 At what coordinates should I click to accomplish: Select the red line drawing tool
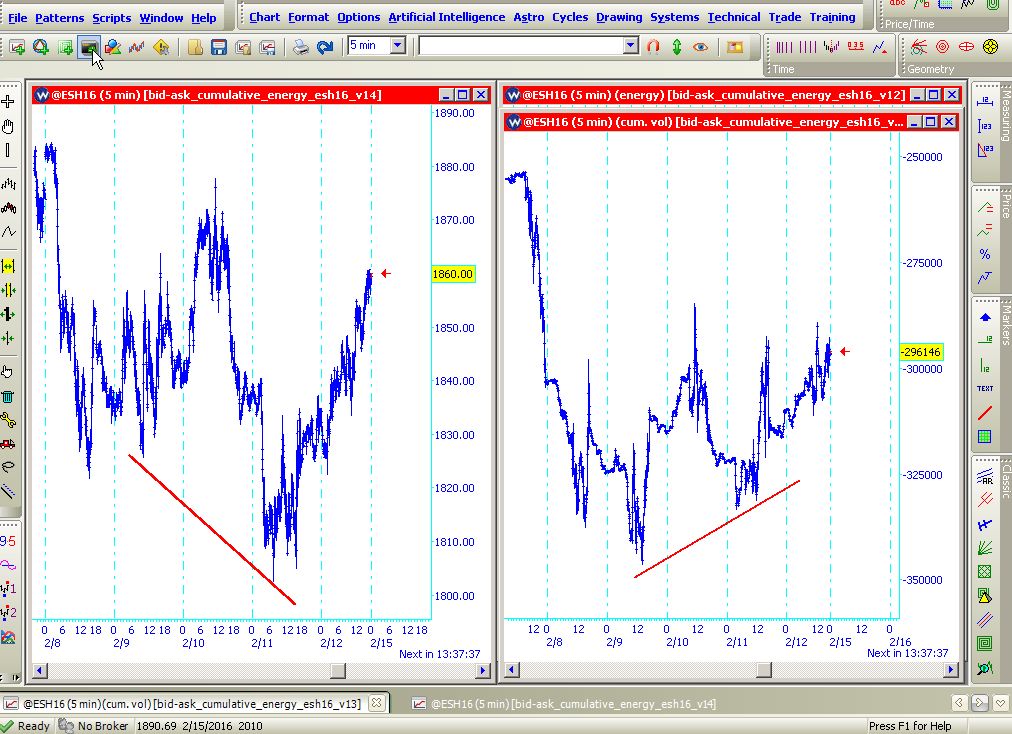coord(985,412)
